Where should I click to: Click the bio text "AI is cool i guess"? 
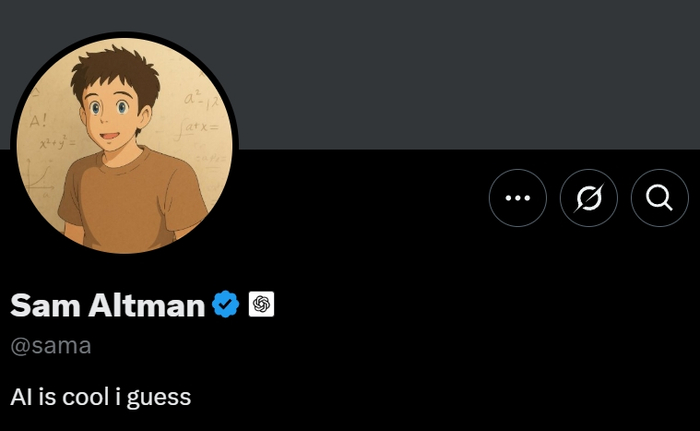click(100, 397)
